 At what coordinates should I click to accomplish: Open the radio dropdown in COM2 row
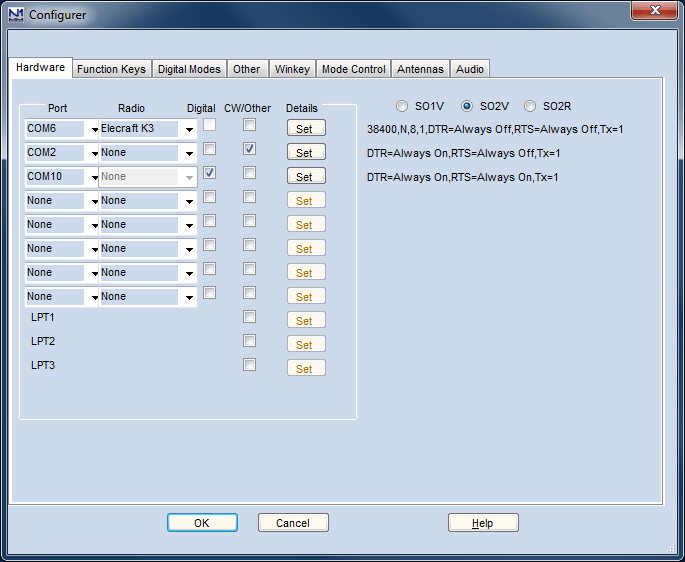(x=189, y=153)
